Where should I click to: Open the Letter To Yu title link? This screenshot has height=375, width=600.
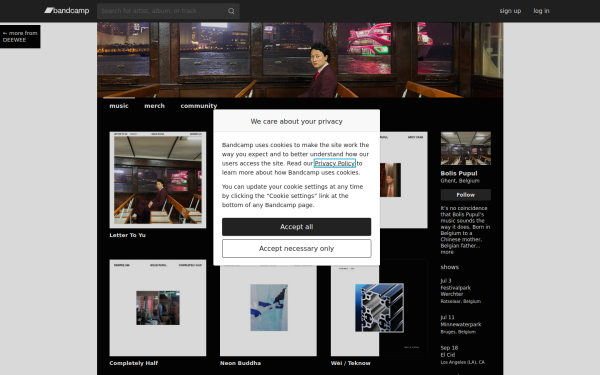127,235
